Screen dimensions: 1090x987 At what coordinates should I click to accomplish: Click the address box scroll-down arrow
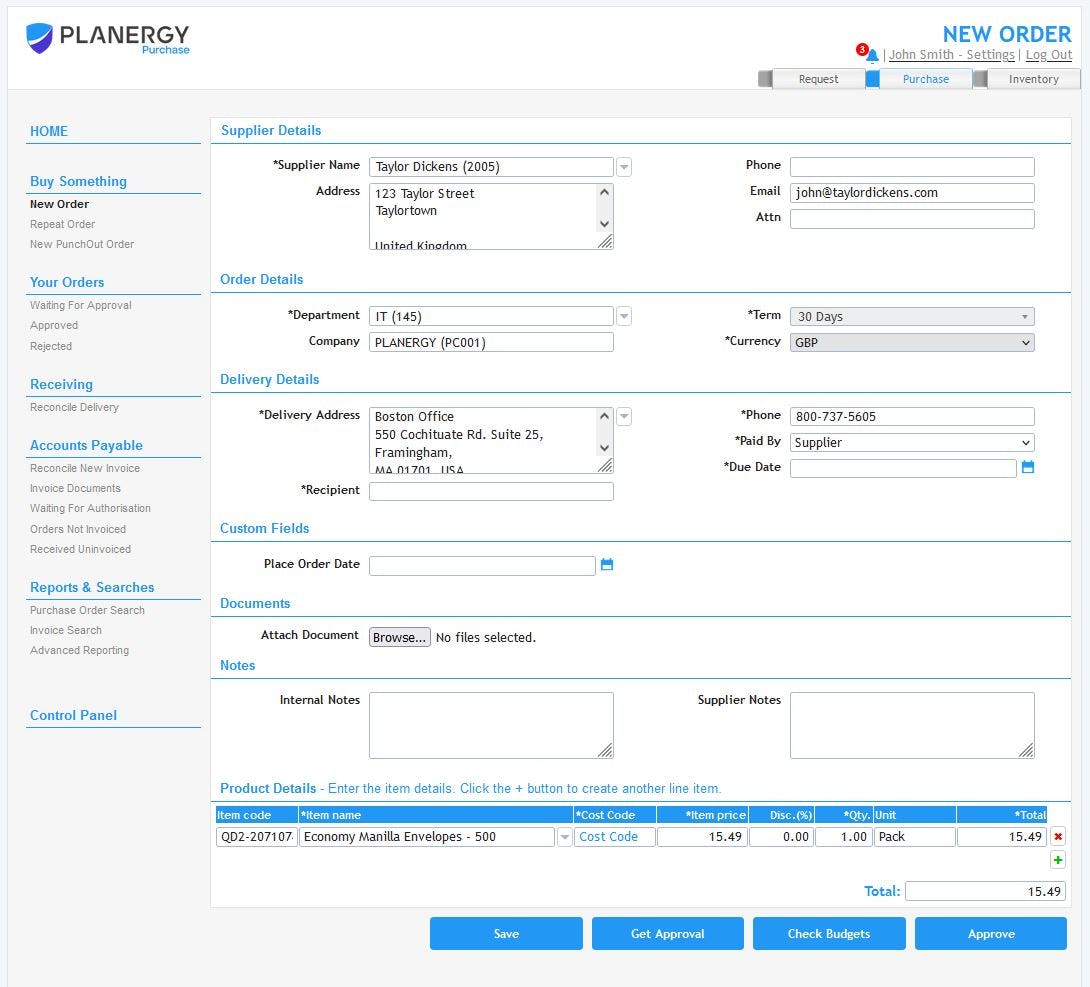coord(604,225)
